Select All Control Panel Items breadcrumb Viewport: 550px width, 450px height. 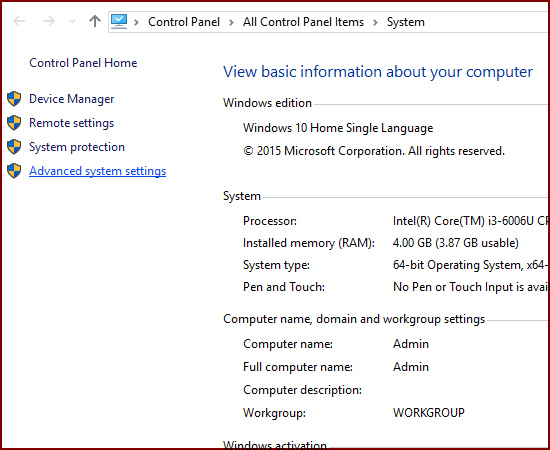coord(303,22)
